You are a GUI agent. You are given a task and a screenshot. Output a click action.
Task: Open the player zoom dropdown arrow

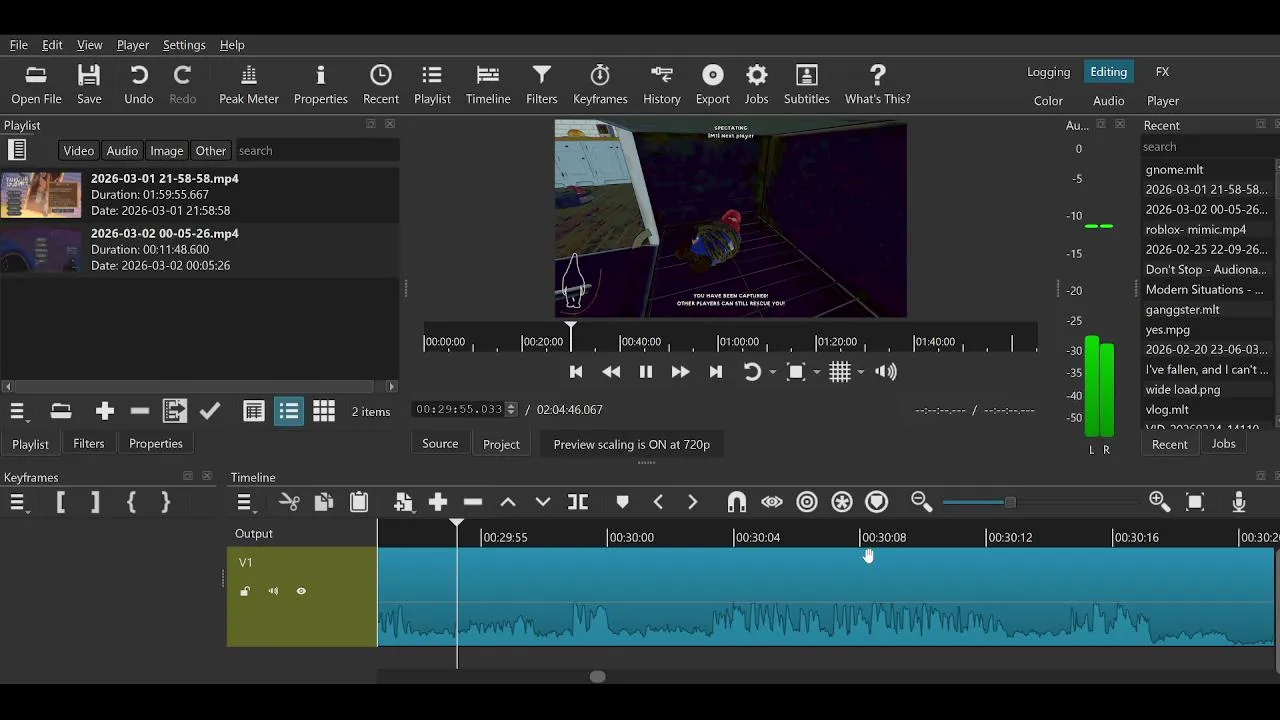pyautogui.click(x=816, y=373)
